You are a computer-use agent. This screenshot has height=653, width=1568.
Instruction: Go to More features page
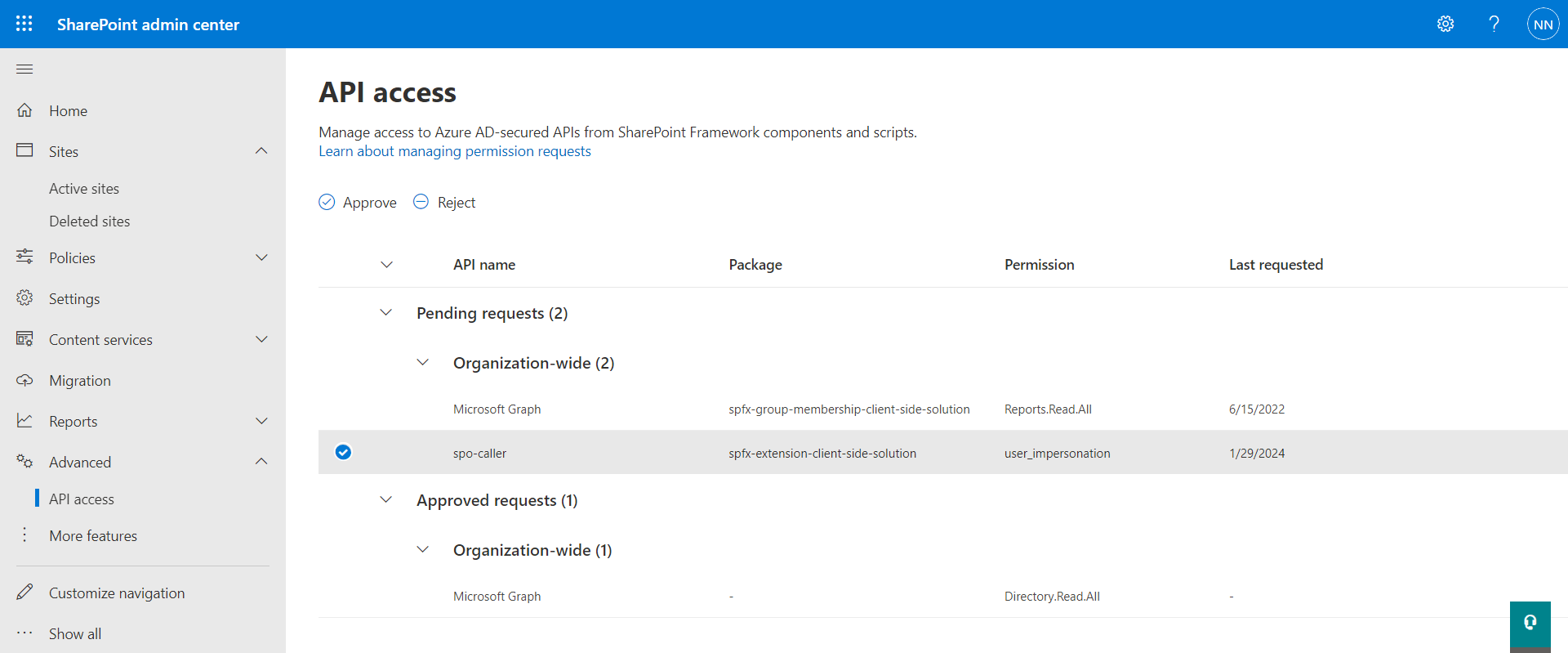tap(93, 536)
